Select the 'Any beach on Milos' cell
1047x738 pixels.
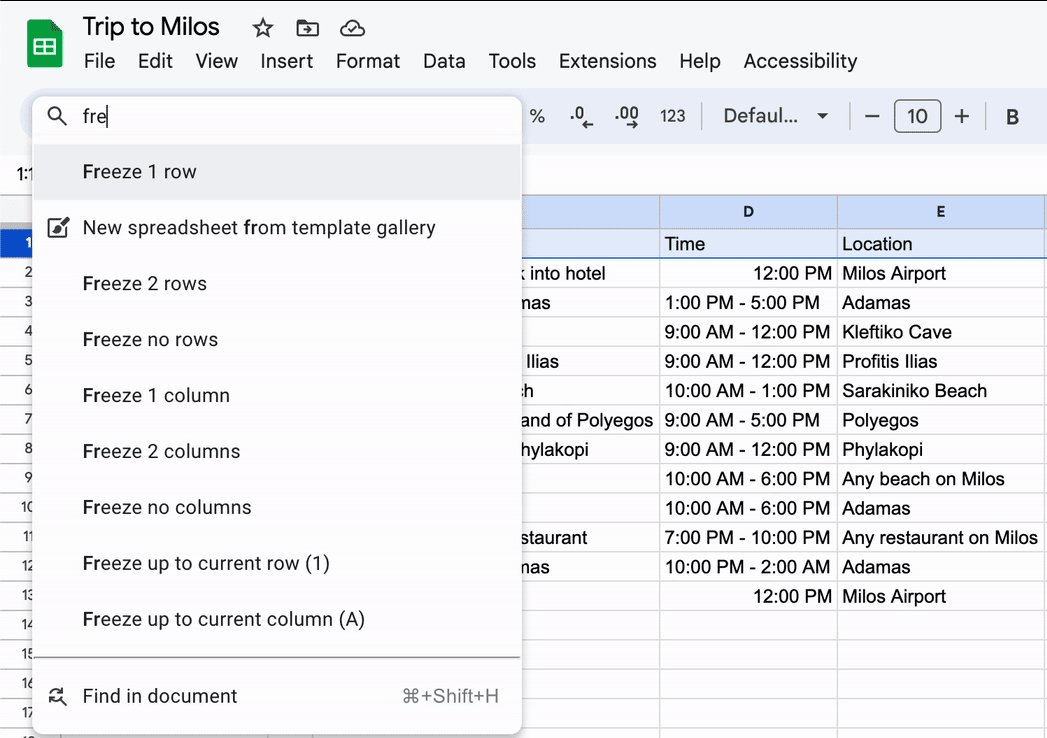[941, 479]
